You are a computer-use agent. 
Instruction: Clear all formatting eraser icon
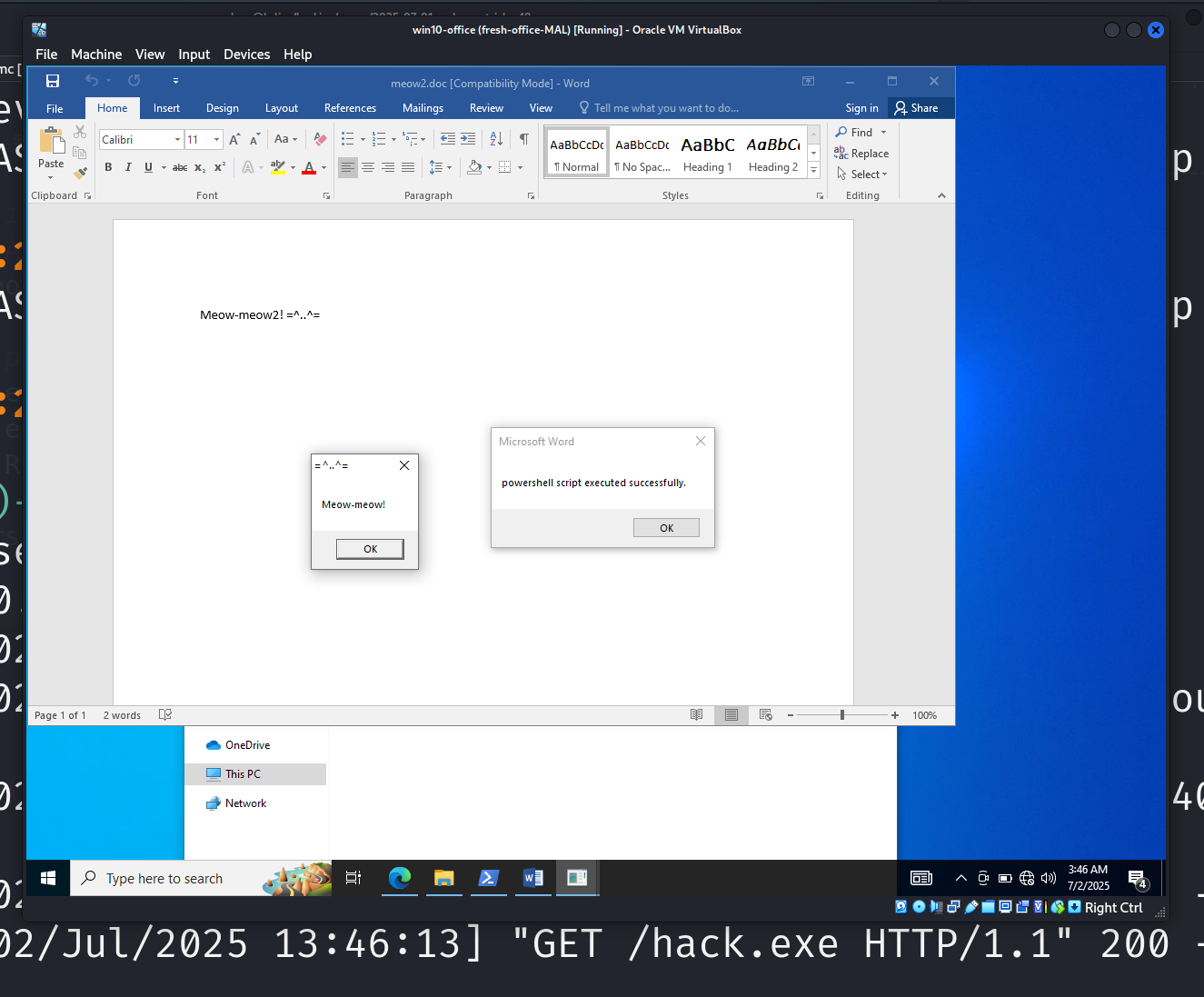coord(320,139)
